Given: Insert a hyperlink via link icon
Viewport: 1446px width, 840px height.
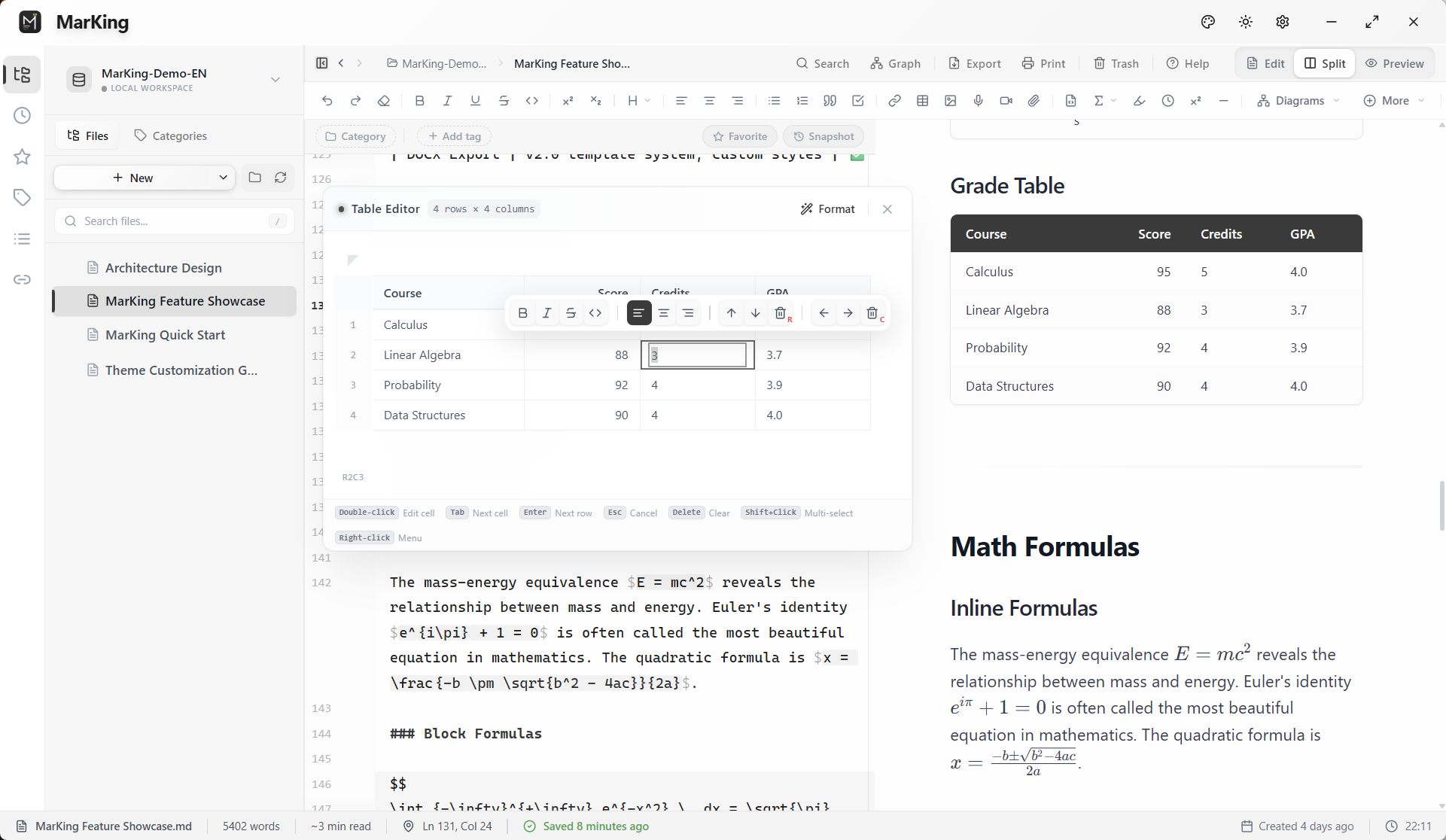Looking at the screenshot, I should (894, 101).
